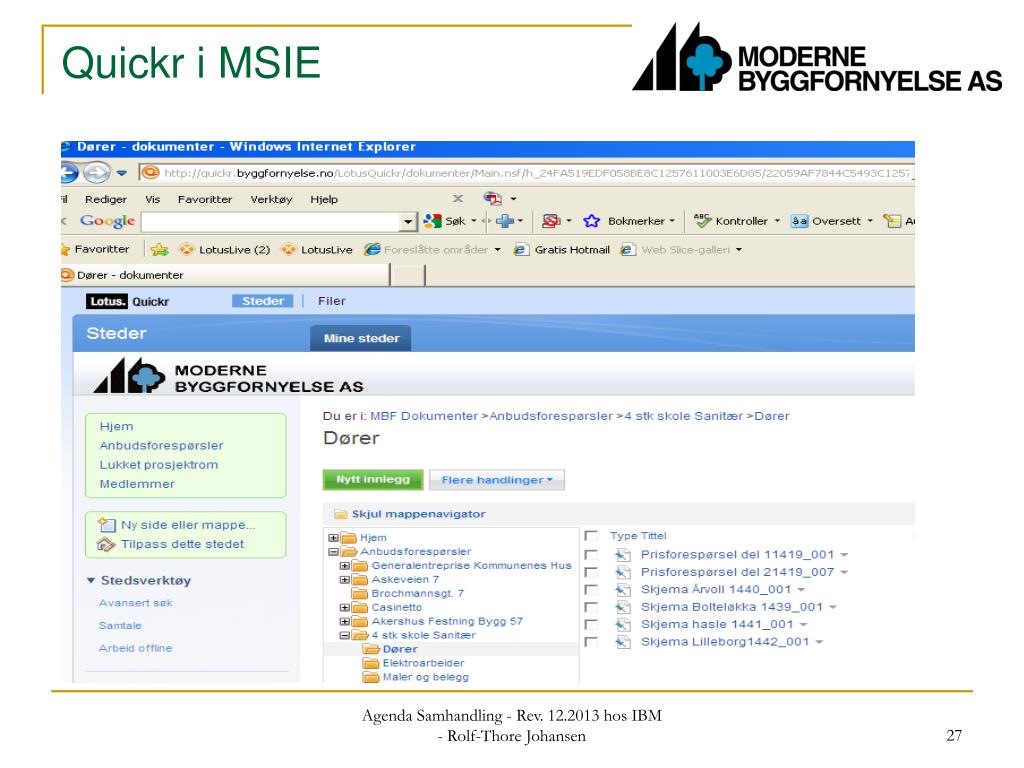
Task: Open the Oversett dropdown arrow
Action: (x=870, y=221)
